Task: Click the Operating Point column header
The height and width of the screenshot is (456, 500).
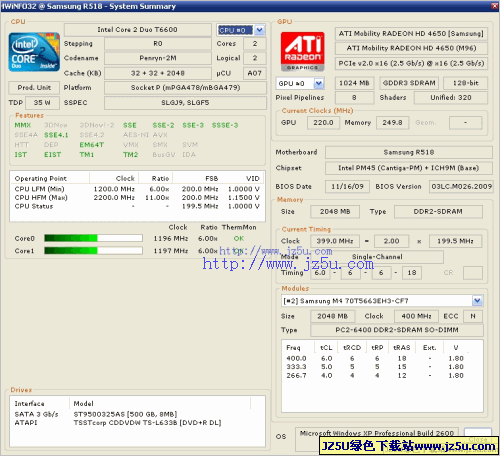Action: (50, 178)
